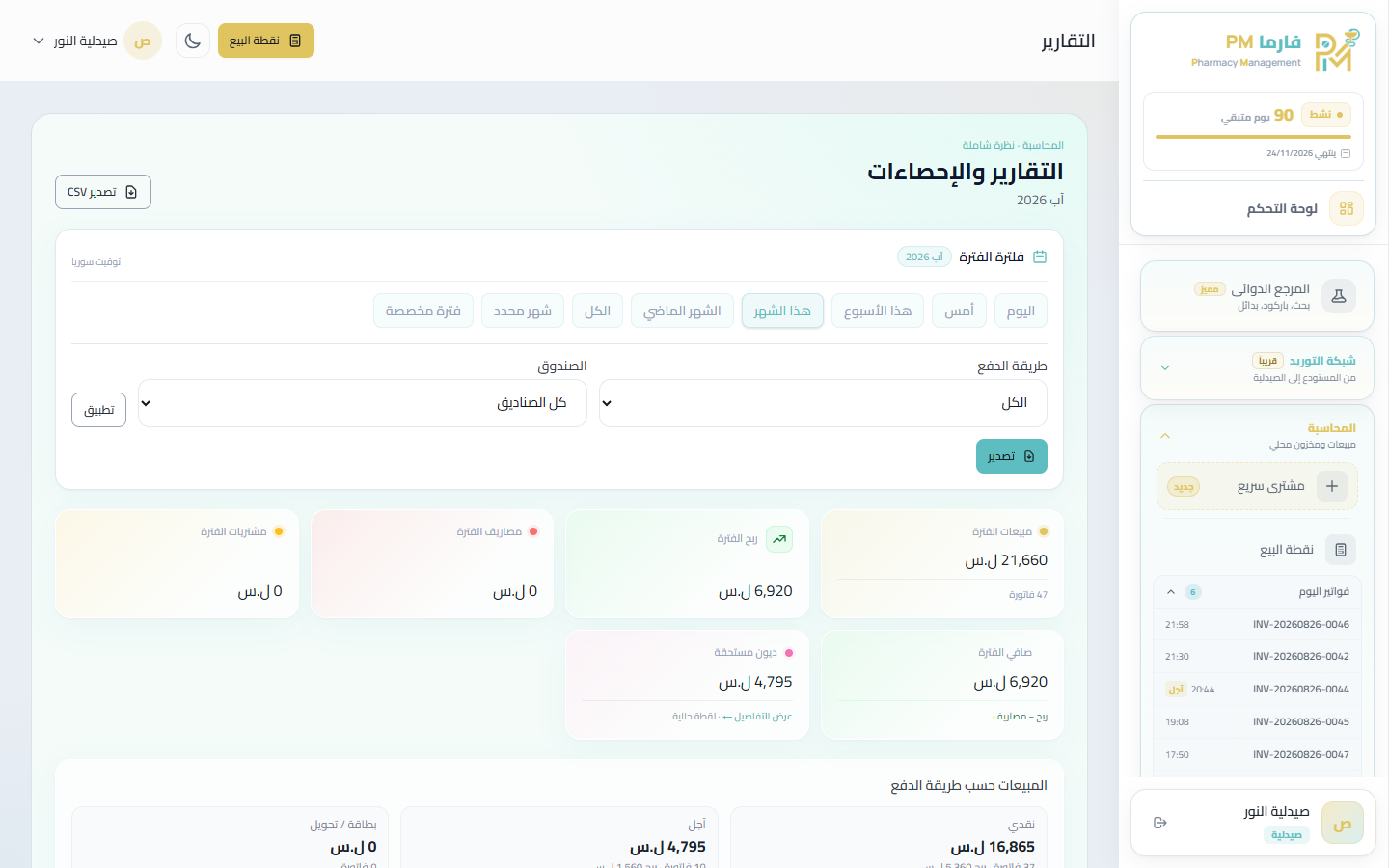Select أمس period filter
The image size is (1389, 868).
959,311
